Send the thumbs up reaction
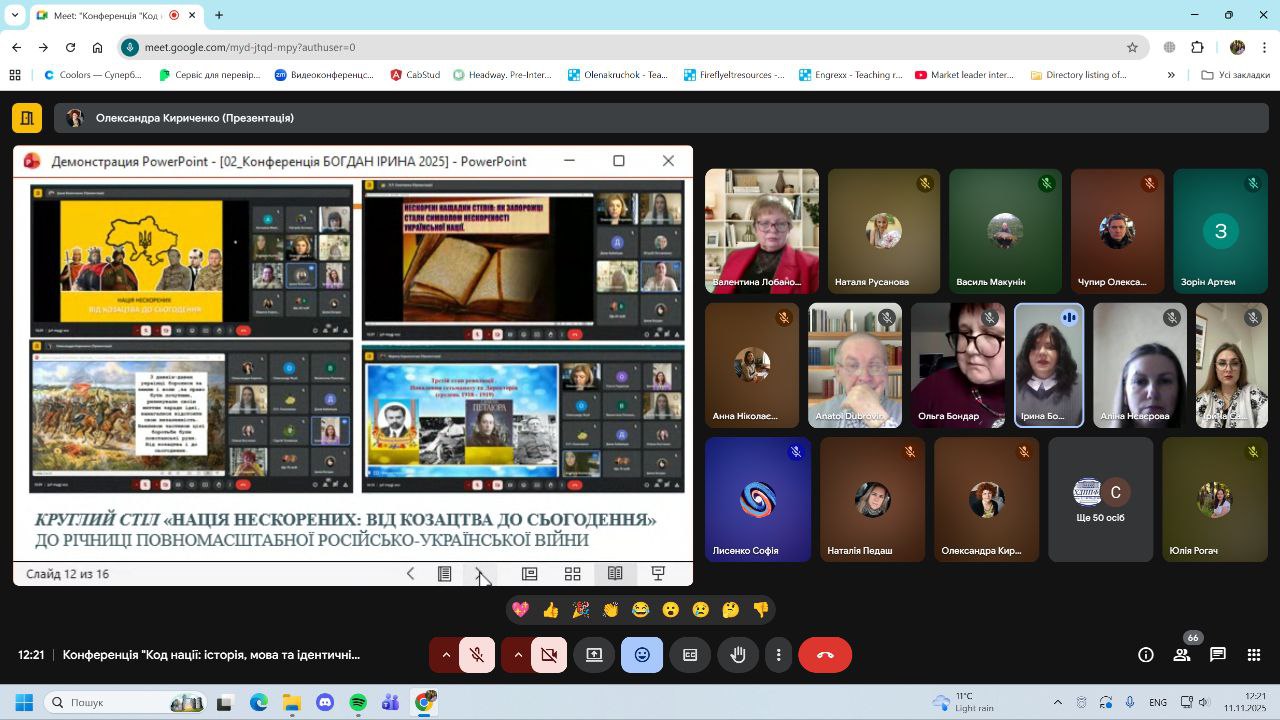Image resolution: width=1280 pixels, height=720 pixels. click(550, 610)
